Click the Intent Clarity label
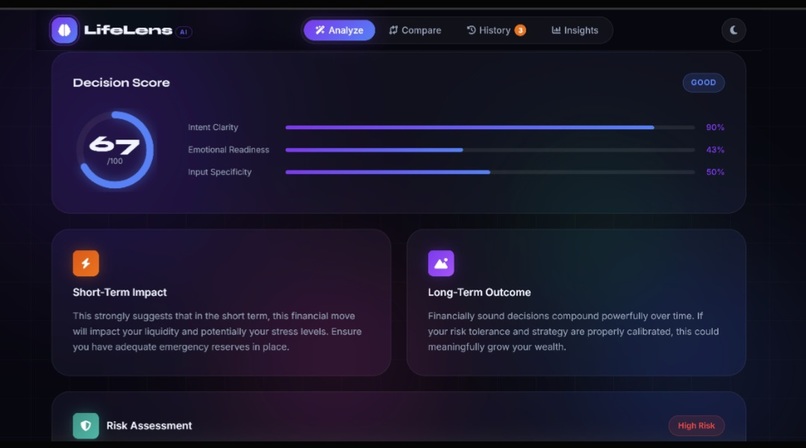806x448 pixels. (213, 127)
